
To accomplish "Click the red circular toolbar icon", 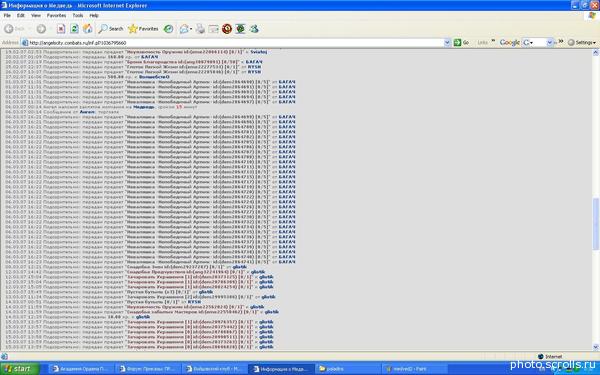I will click(x=227, y=29).
